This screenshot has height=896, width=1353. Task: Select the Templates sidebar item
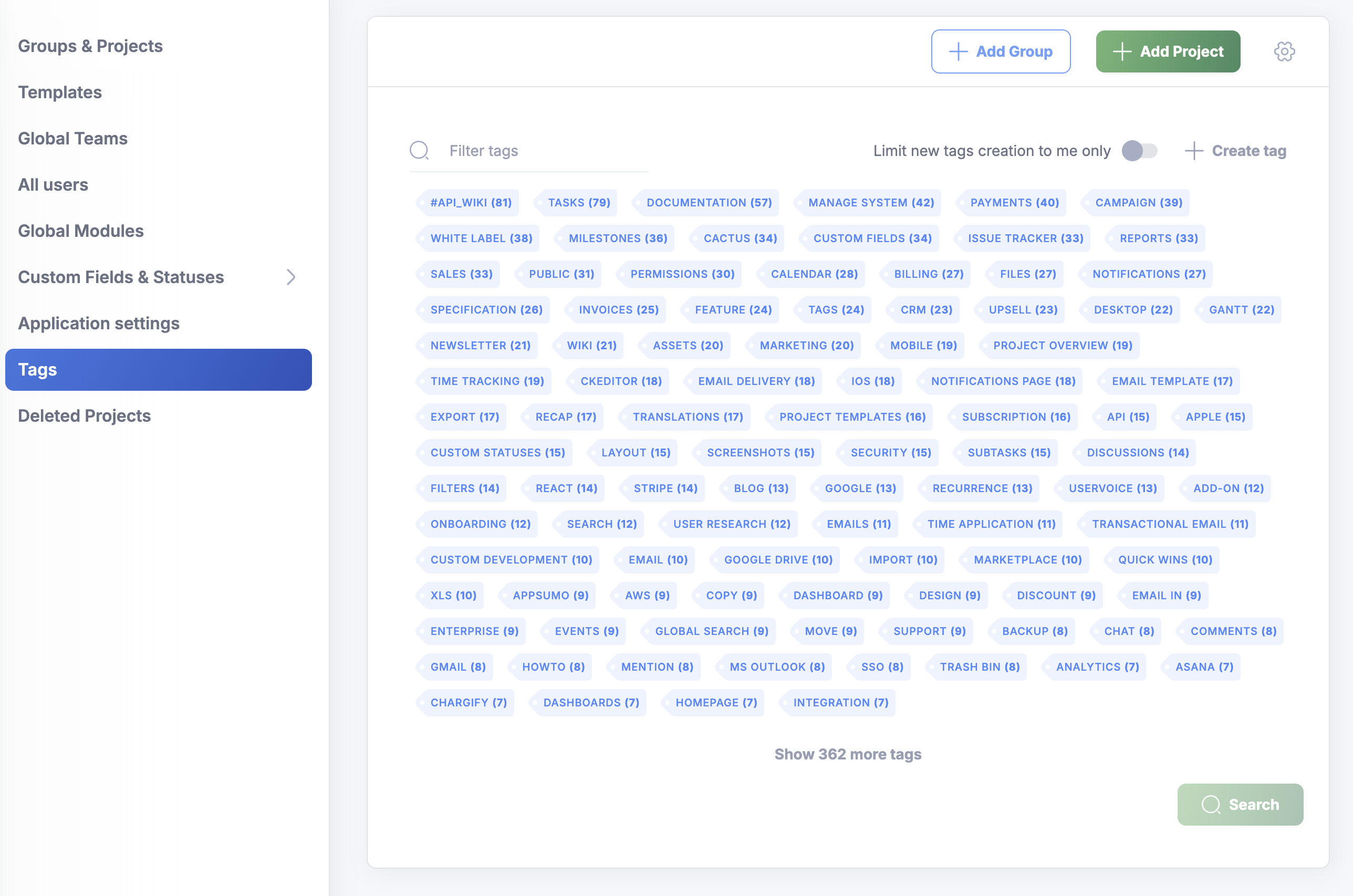59,92
